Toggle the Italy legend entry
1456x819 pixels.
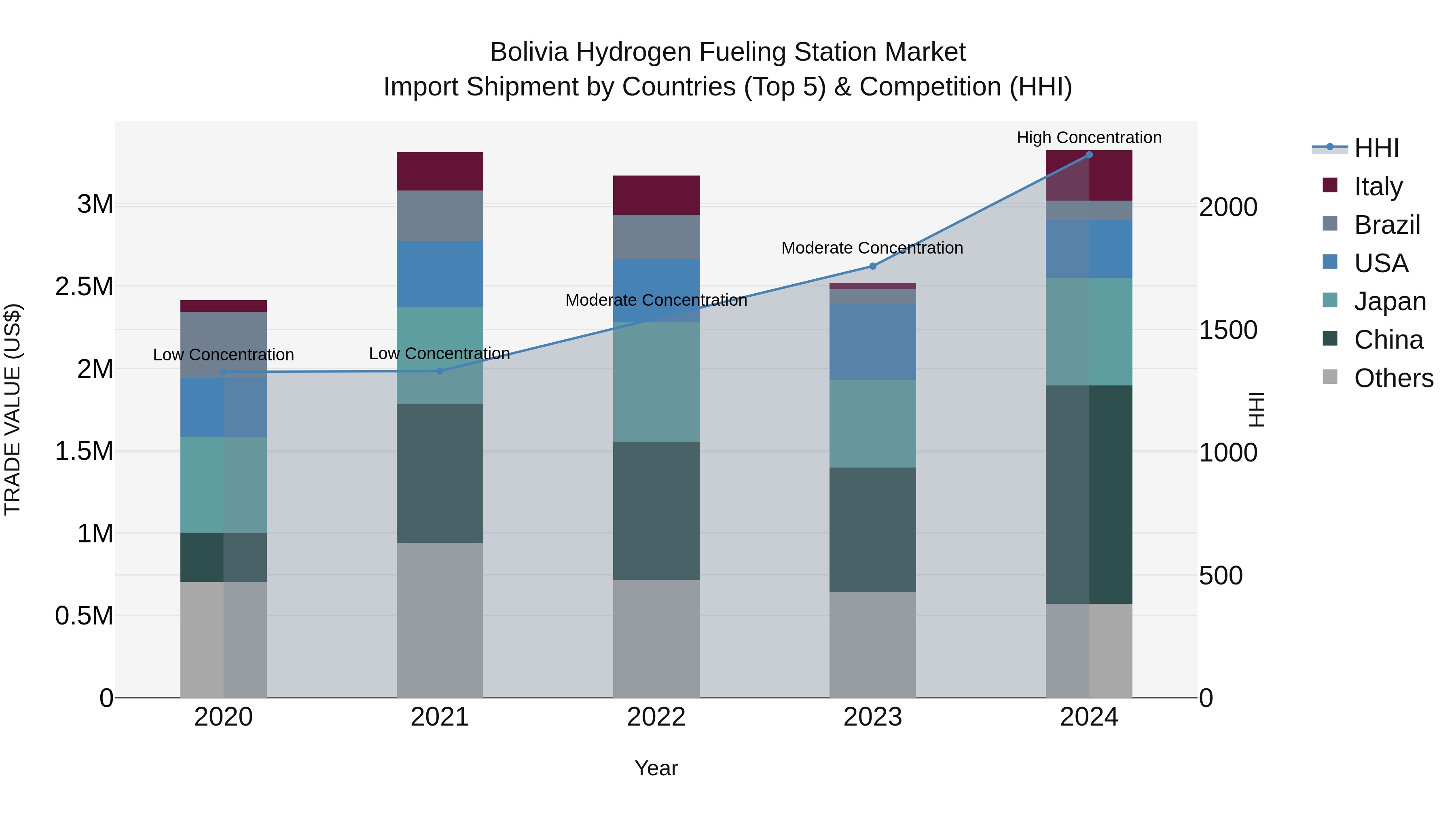[x=1363, y=186]
